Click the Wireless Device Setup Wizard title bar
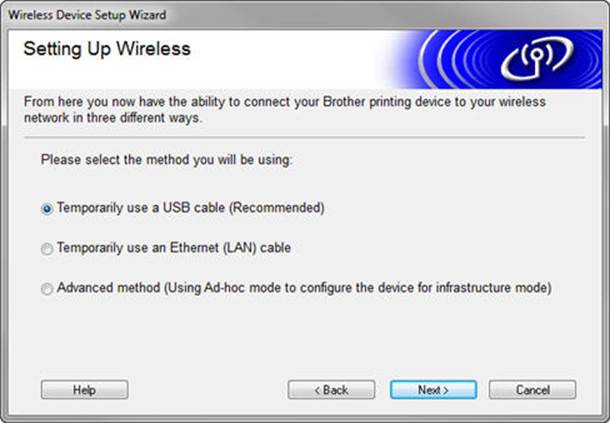610x423 pixels. (305, 15)
